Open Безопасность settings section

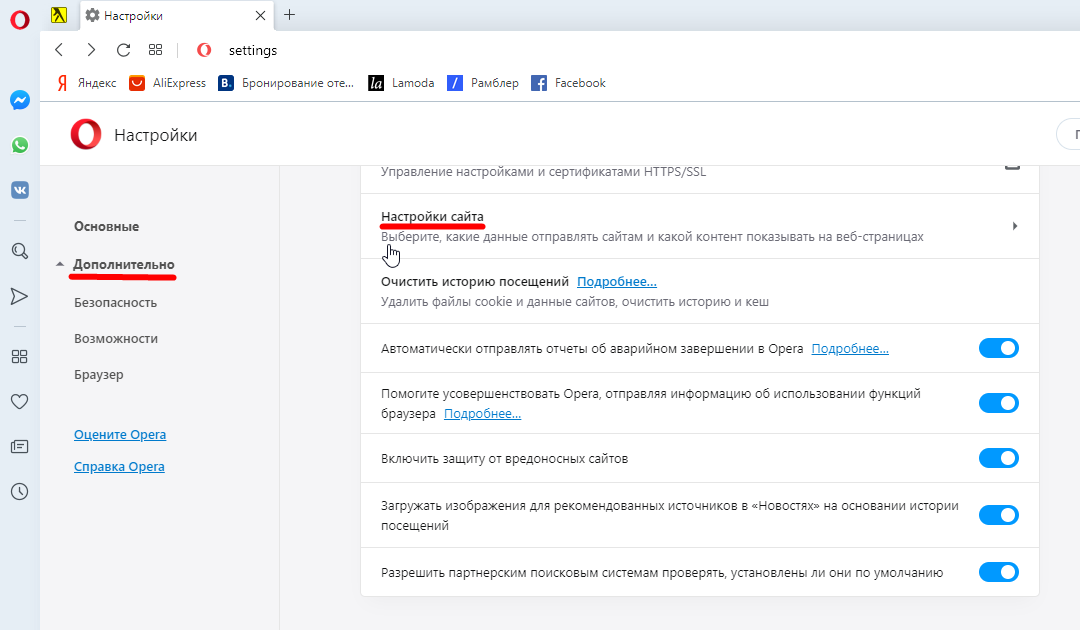pos(116,303)
